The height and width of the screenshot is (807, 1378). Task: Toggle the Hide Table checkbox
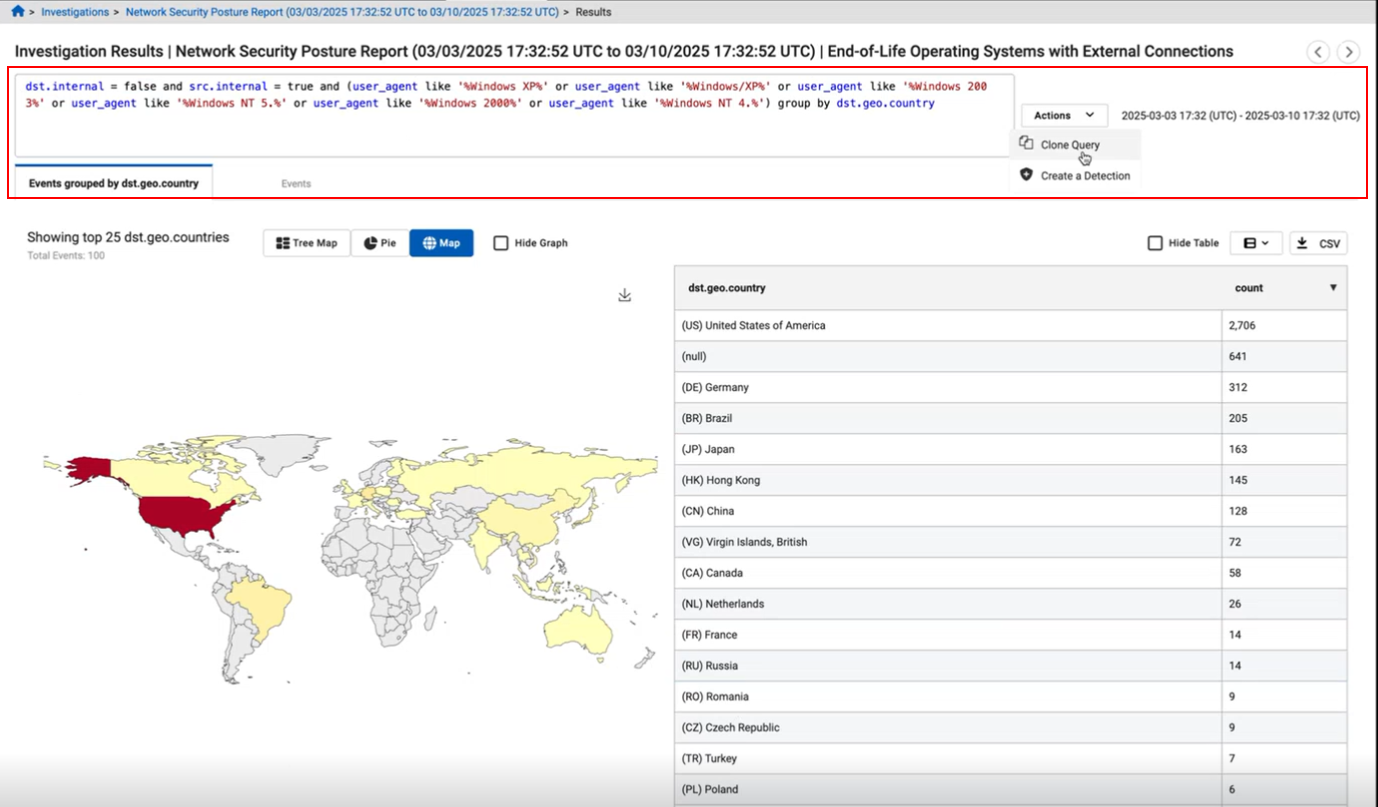tap(1155, 243)
